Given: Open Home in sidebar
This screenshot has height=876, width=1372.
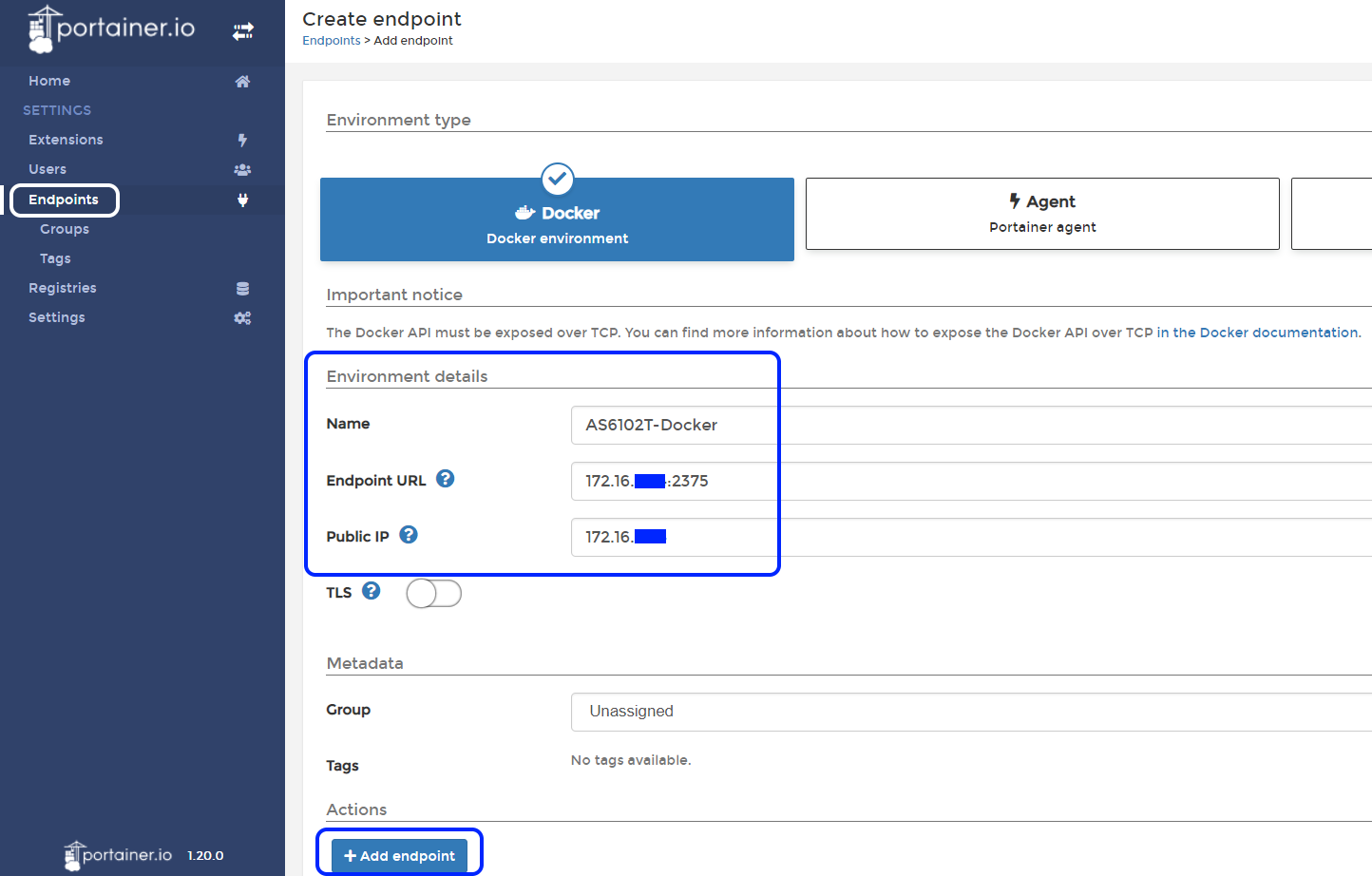Looking at the screenshot, I should click(x=49, y=81).
